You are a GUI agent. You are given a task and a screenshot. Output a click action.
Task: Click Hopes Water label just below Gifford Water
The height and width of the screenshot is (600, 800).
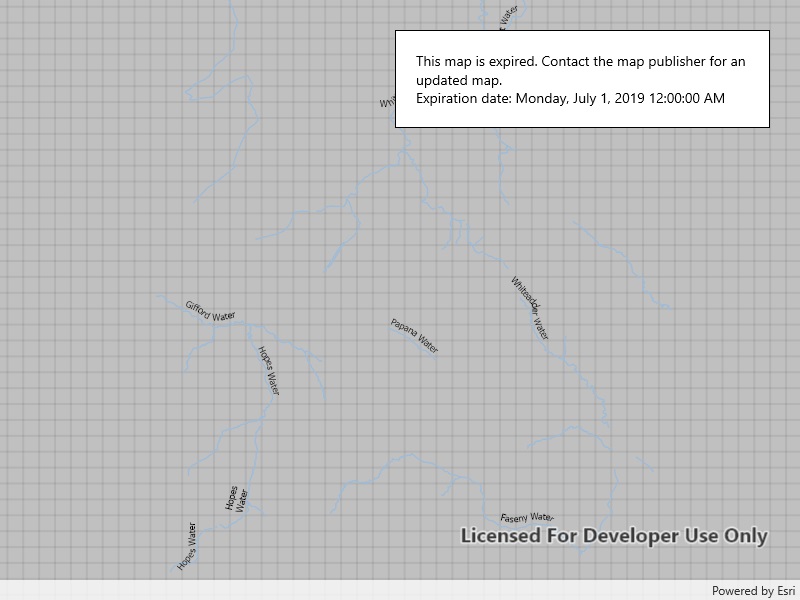(268, 371)
